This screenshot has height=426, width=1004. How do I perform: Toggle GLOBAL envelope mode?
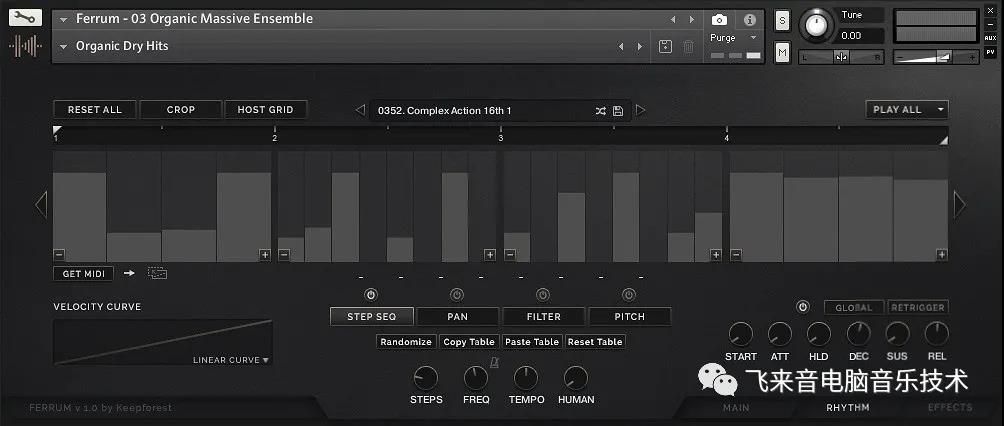point(854,307)
